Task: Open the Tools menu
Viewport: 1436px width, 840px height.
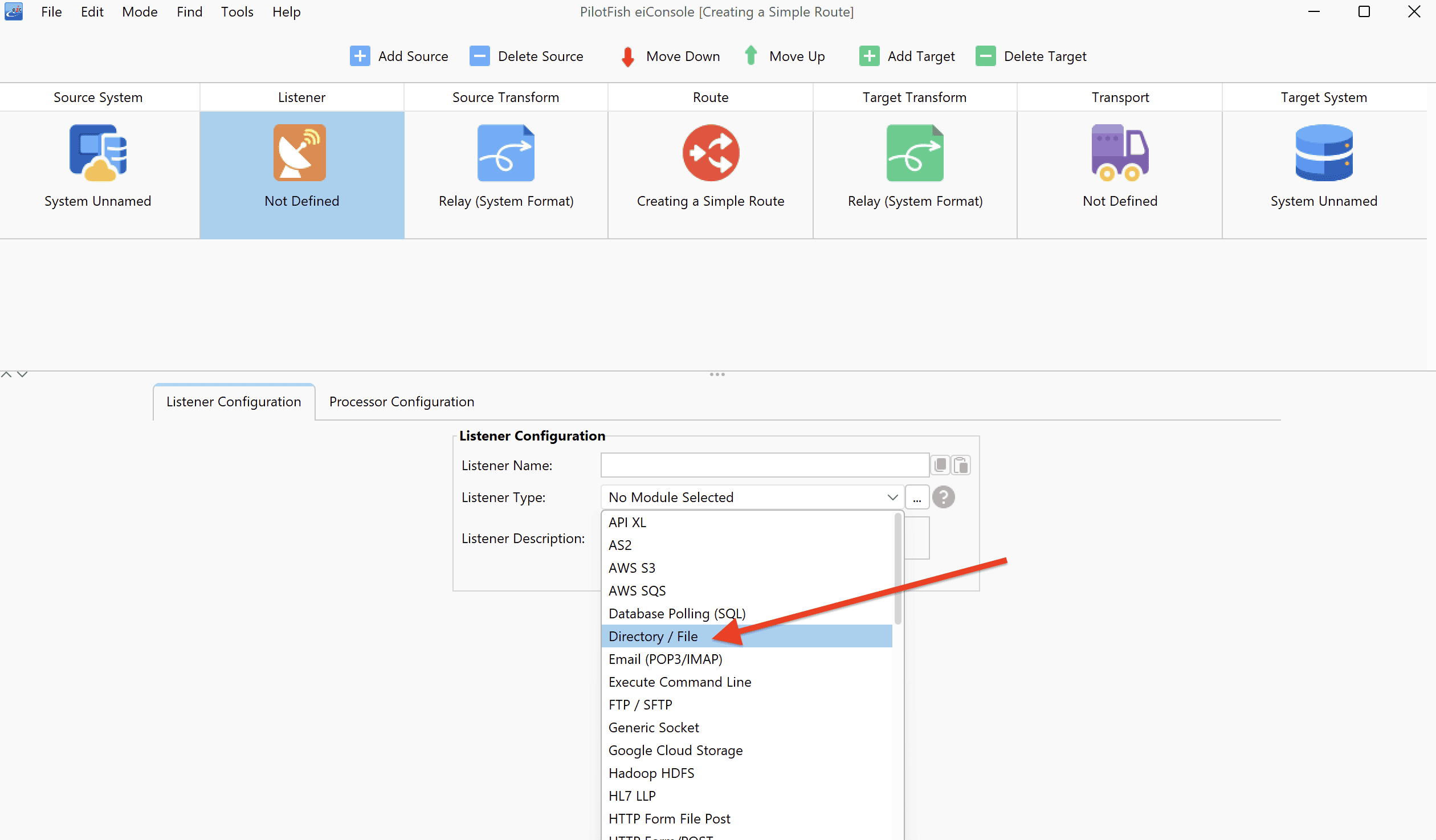Action: [237, 12]
